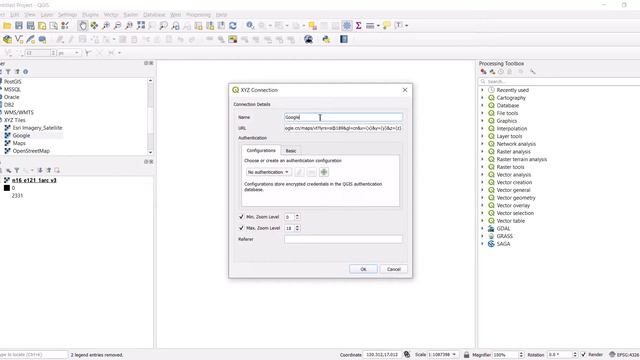Viewport: 640px width, 360px height.
Task: Click the New Shapefile Layer icon
Action: (19, 39)
